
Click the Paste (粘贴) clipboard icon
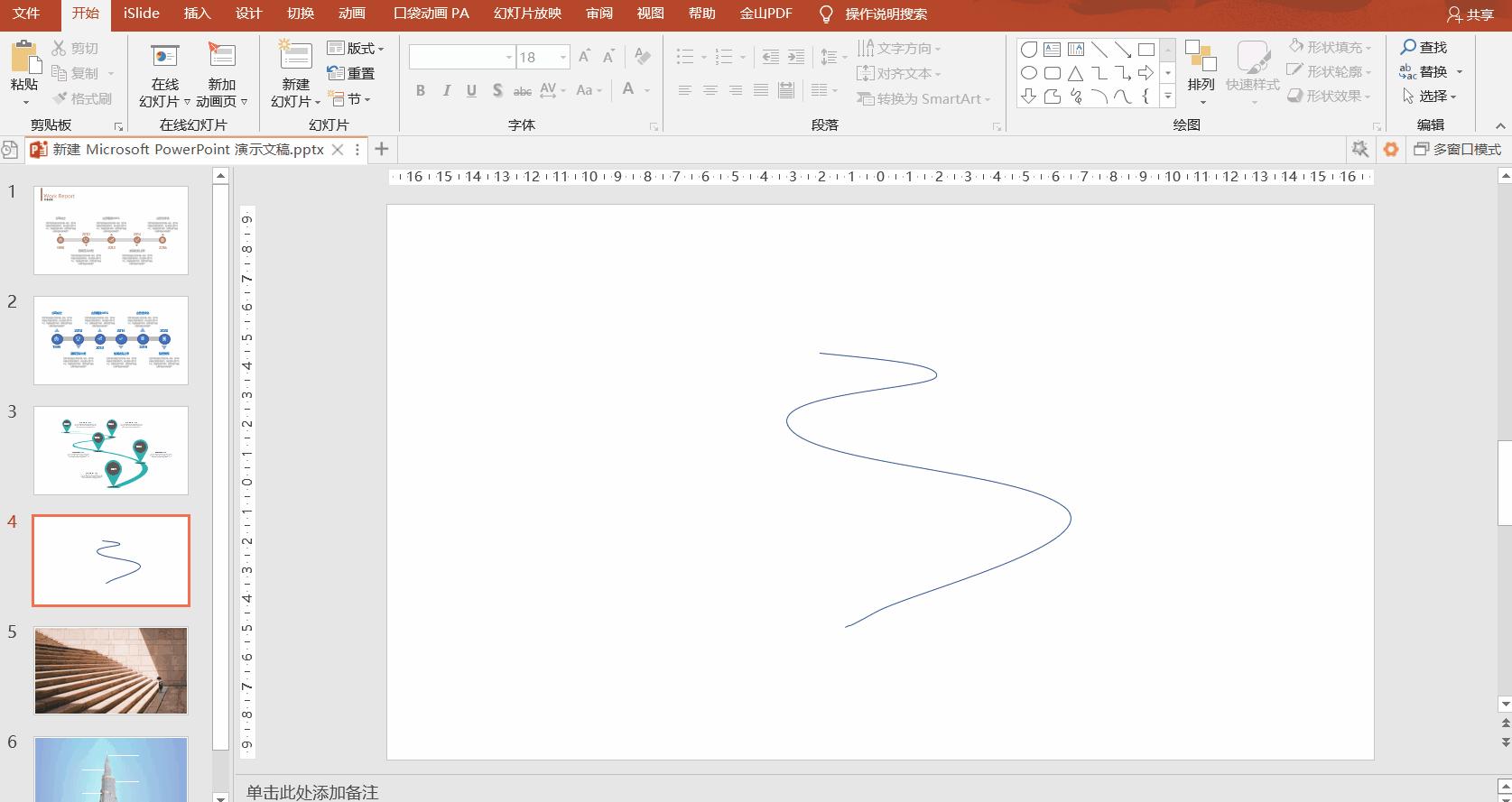coord(25,57)
